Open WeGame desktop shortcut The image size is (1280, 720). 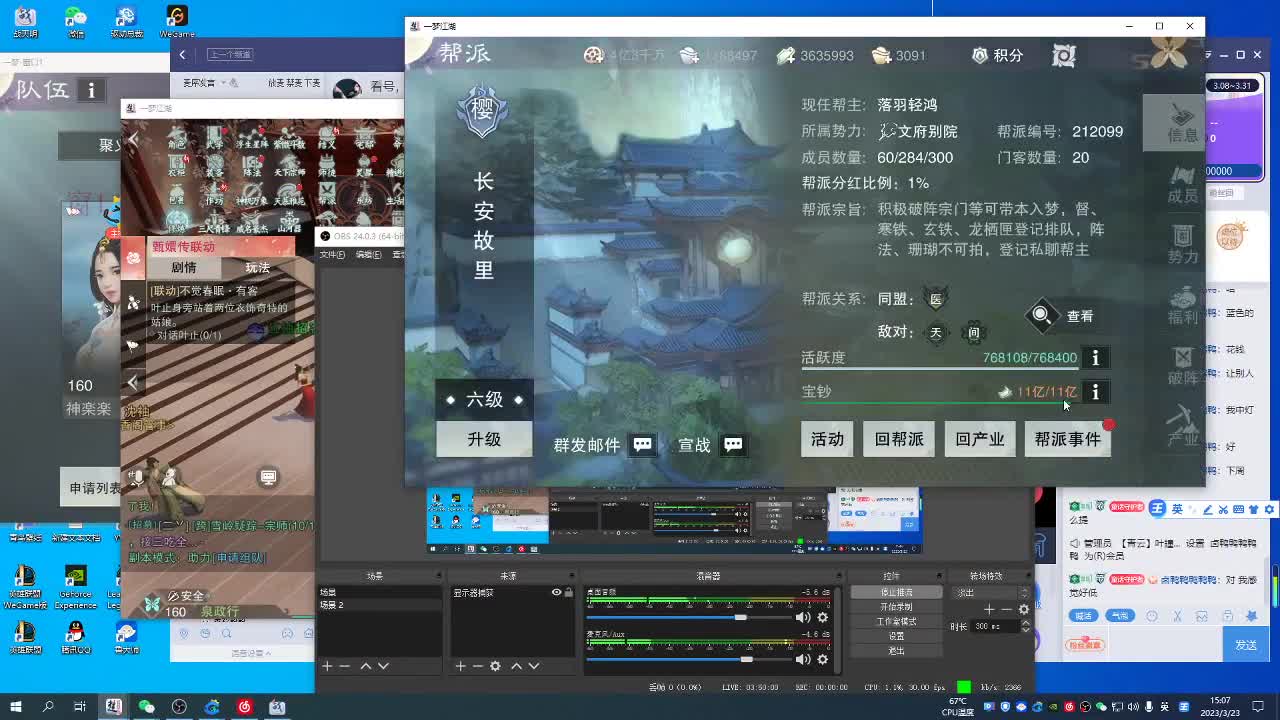point(176,21)
